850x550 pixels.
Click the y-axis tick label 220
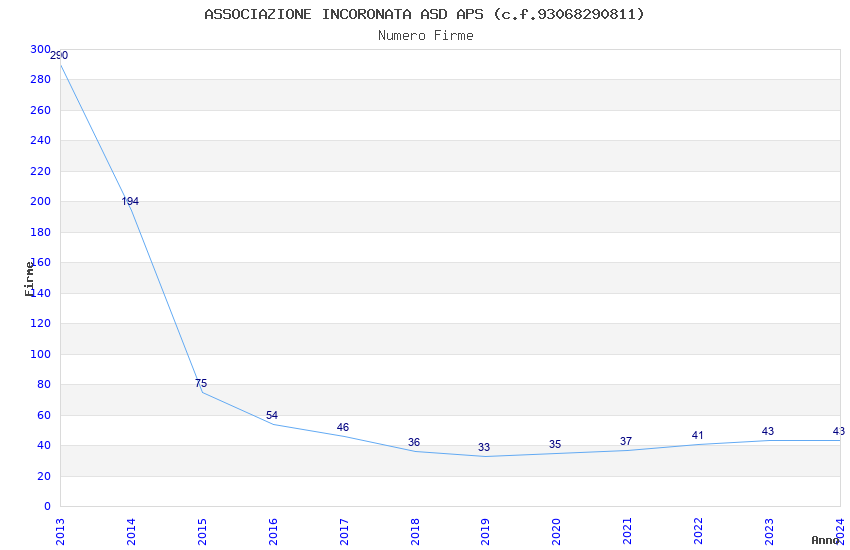click(40, 171)
